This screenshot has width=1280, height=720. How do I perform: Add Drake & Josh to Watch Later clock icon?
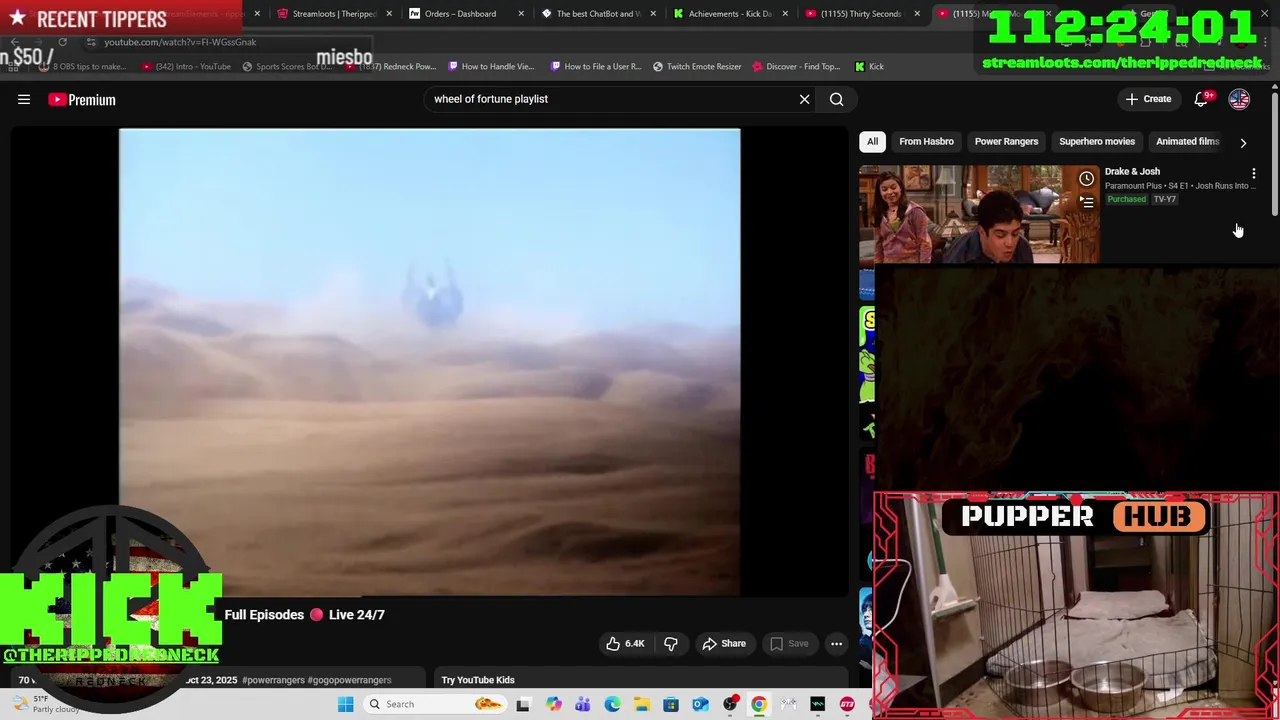click(1086, 179)
